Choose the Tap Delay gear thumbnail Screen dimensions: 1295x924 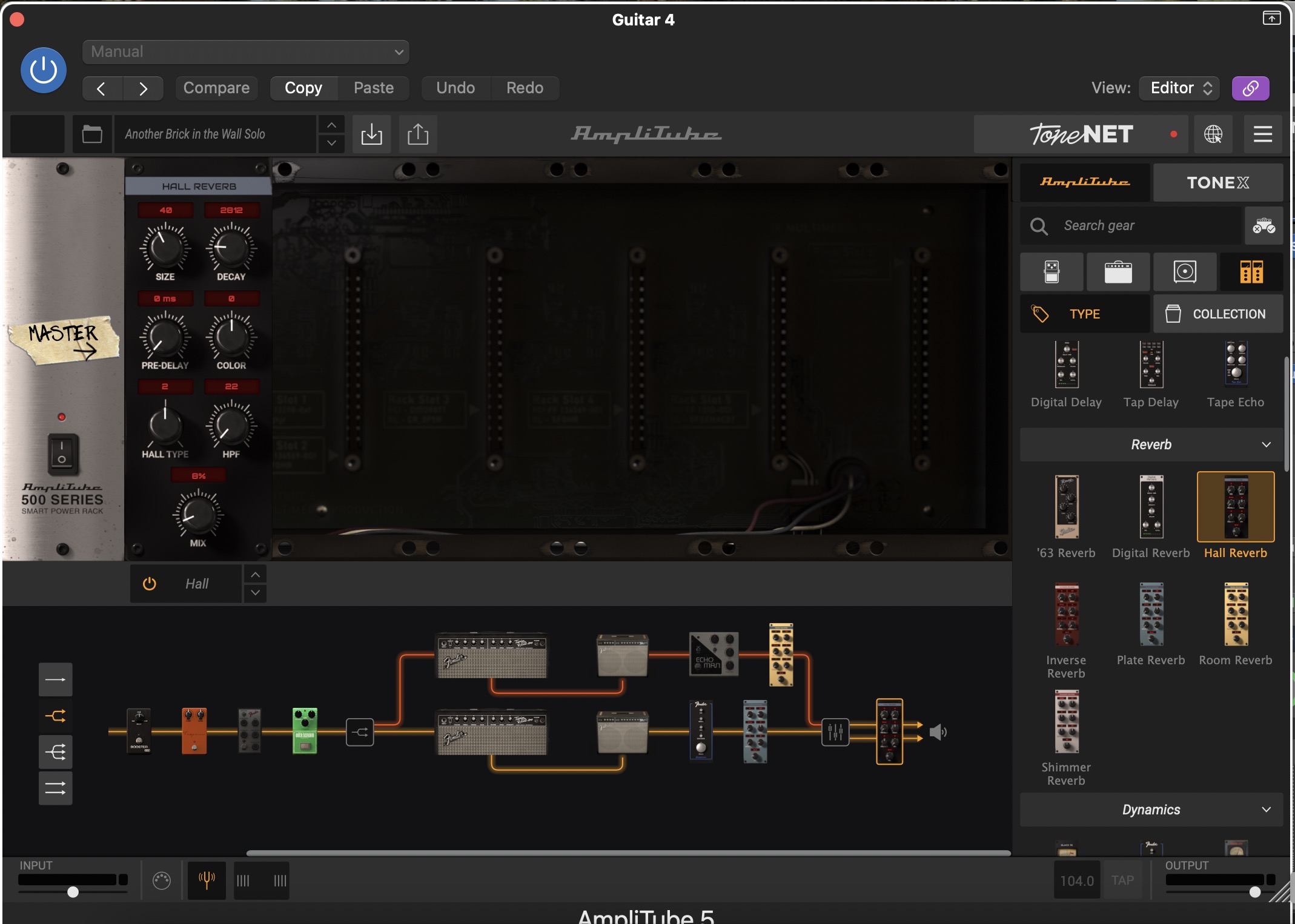(x=1151, y=365)
